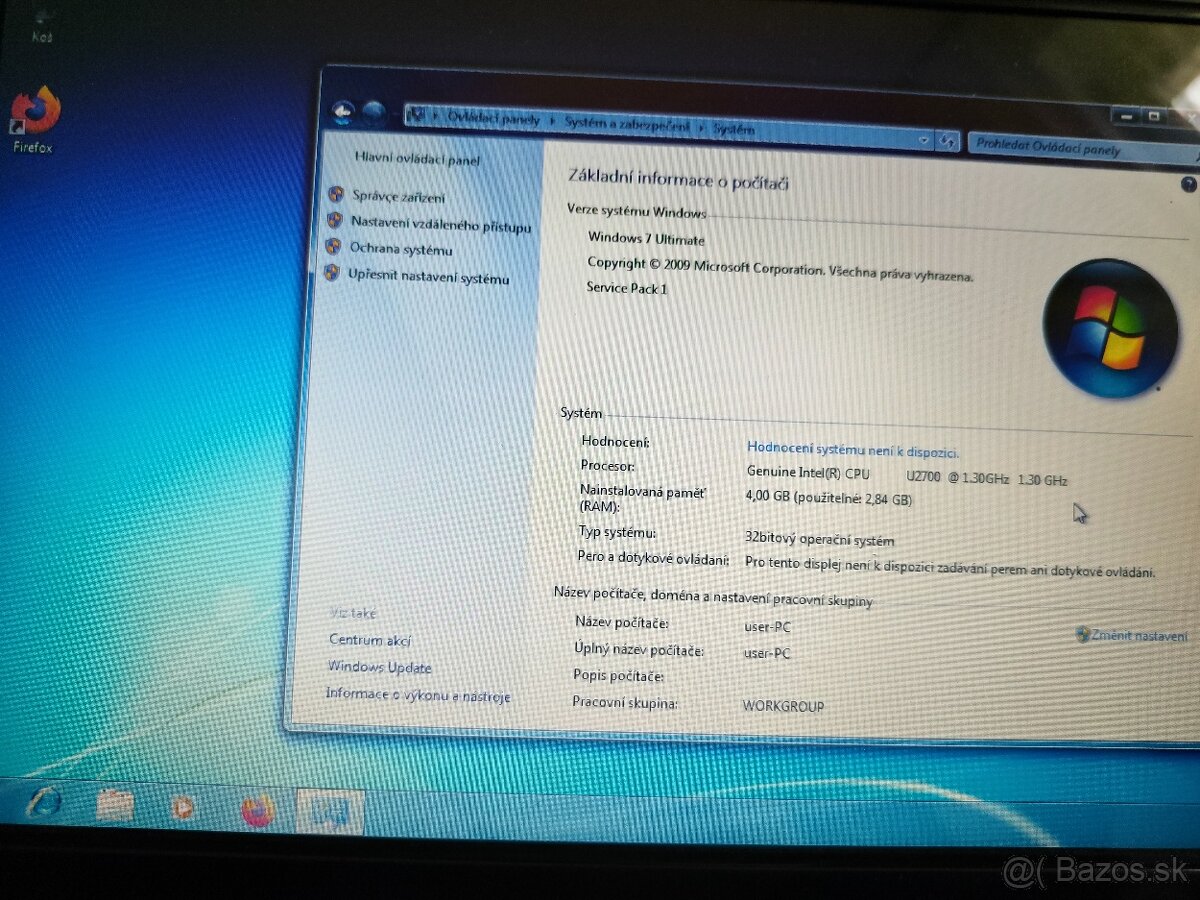1200x900 pixels.
Task: Open the Firefox desktop shortcut
Action: pos(35,120)
